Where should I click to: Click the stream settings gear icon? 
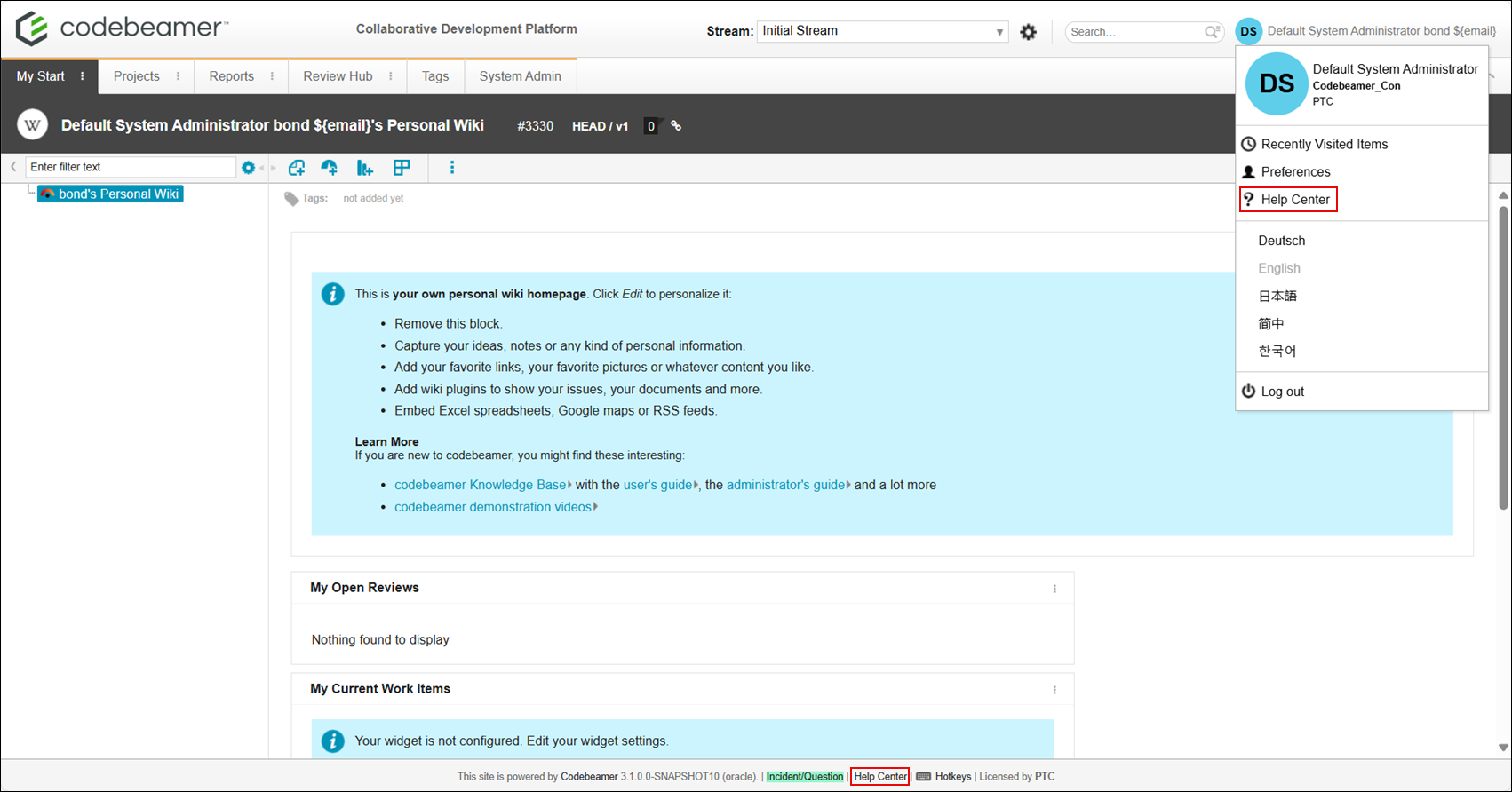point(1029,32)
